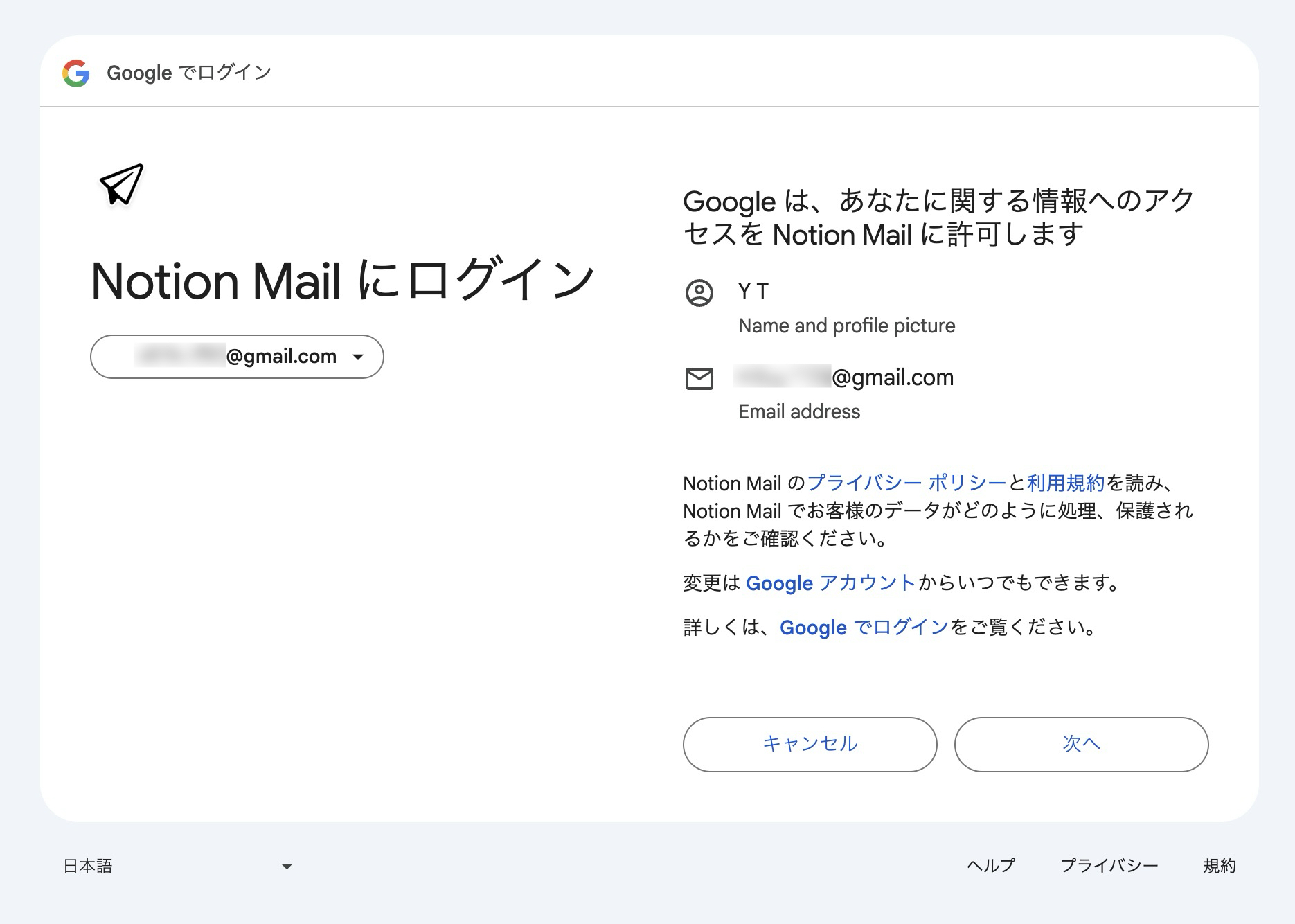This screenshot has width=1295, height=924.
Task: Open the 規約 footer link
Action: click(x=1220, y=866)
